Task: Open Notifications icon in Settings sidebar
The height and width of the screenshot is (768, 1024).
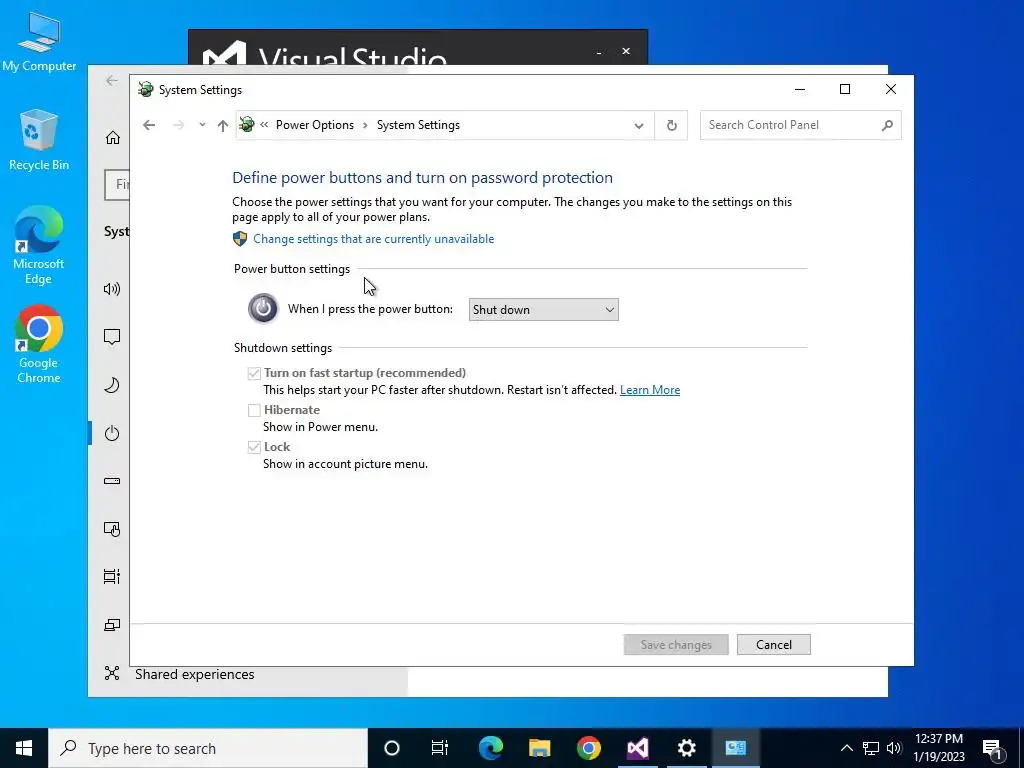Action: pos(112,337)
